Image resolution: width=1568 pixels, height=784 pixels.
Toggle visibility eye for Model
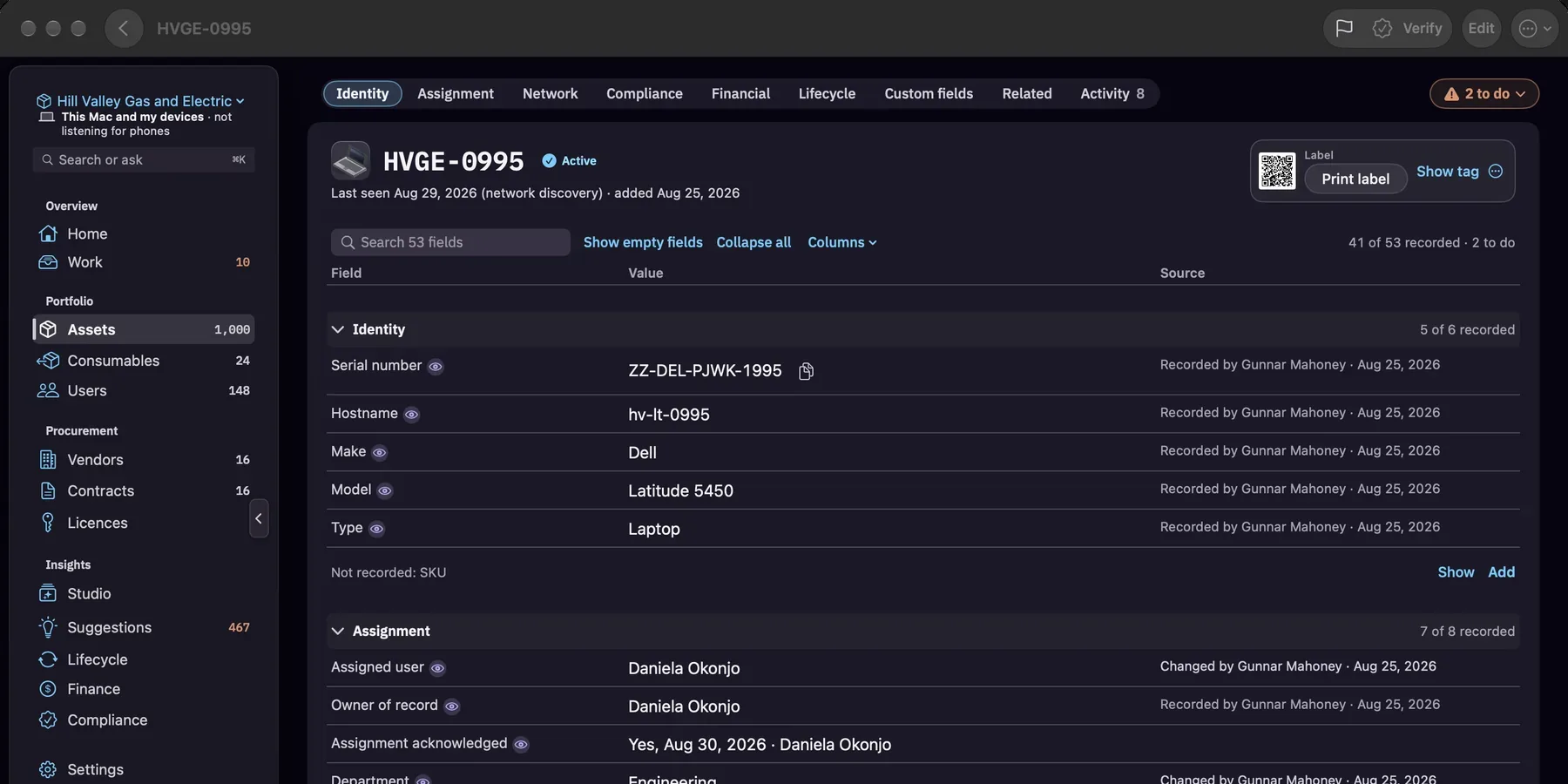coord(385,490)
